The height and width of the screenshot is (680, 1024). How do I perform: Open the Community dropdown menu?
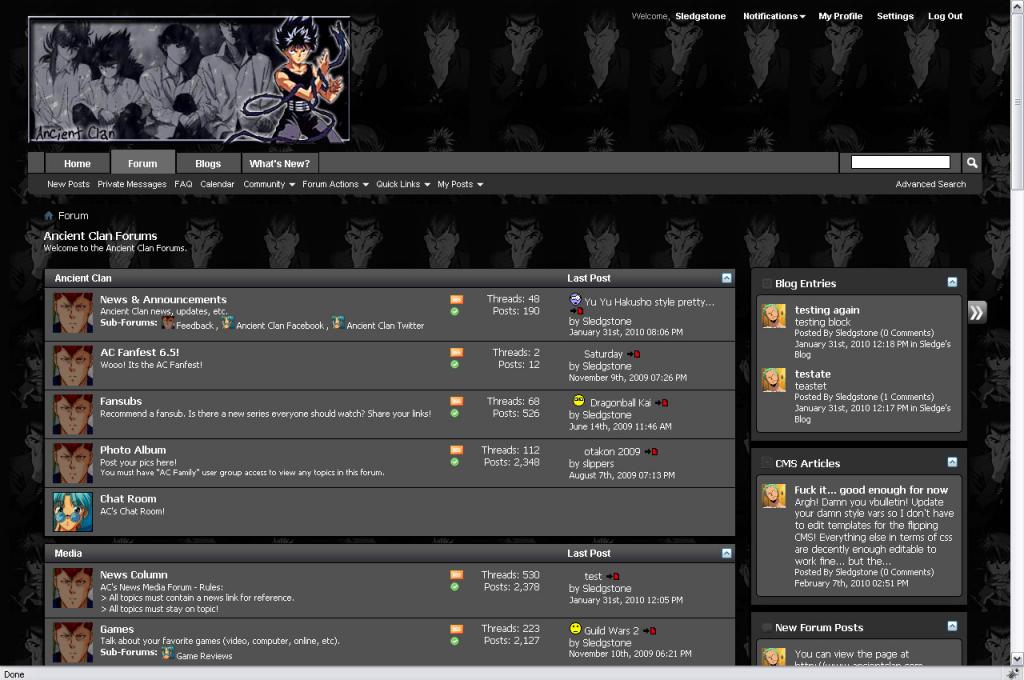pyautogui.click(x=269, y=184)
